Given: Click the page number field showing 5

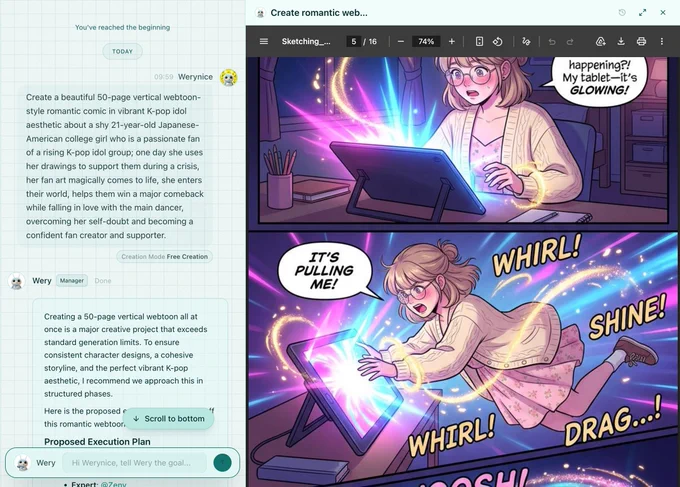Looking at the screenshot, I should click(x=353, y=41).
